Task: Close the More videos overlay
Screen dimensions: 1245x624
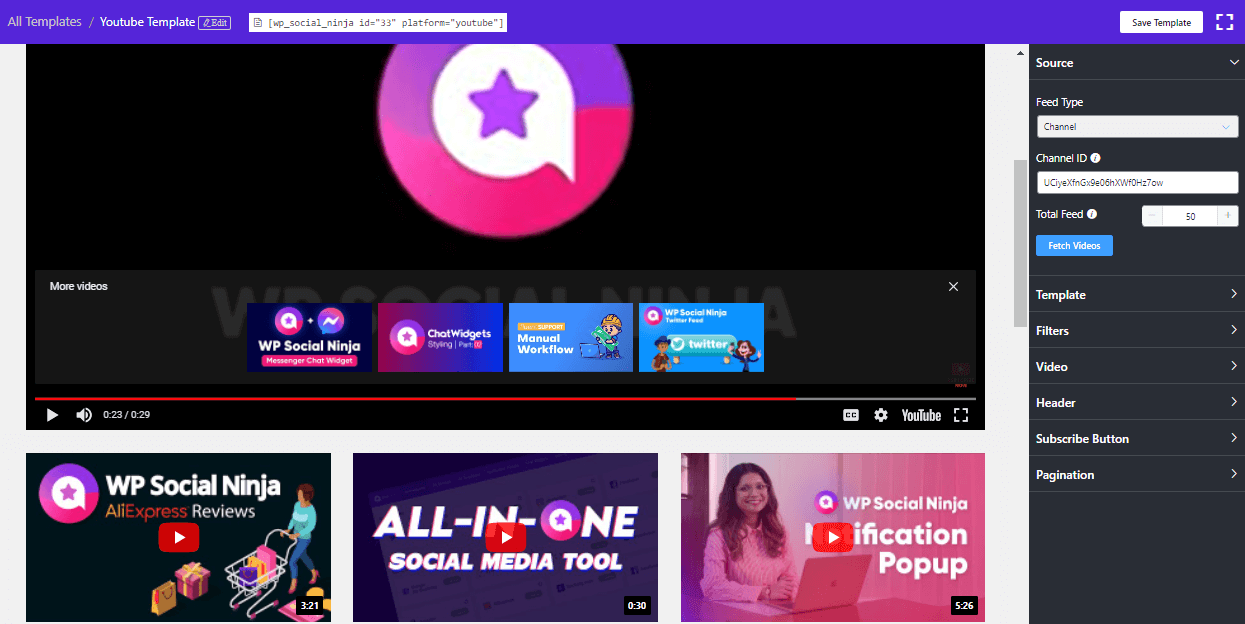Action: [953, 287]
